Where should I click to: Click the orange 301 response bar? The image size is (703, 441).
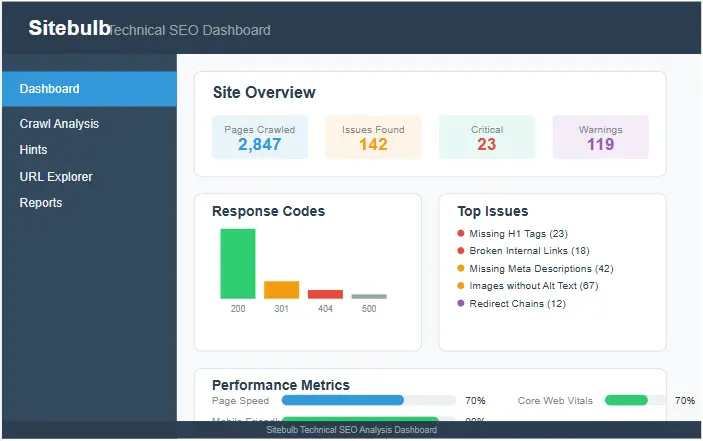point(281,290)
